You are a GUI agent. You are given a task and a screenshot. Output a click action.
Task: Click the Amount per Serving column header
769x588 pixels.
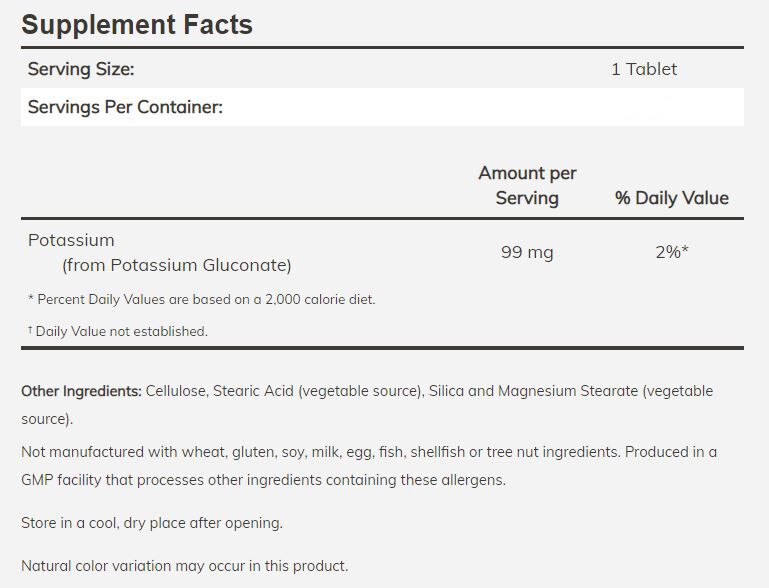point(527,185)
